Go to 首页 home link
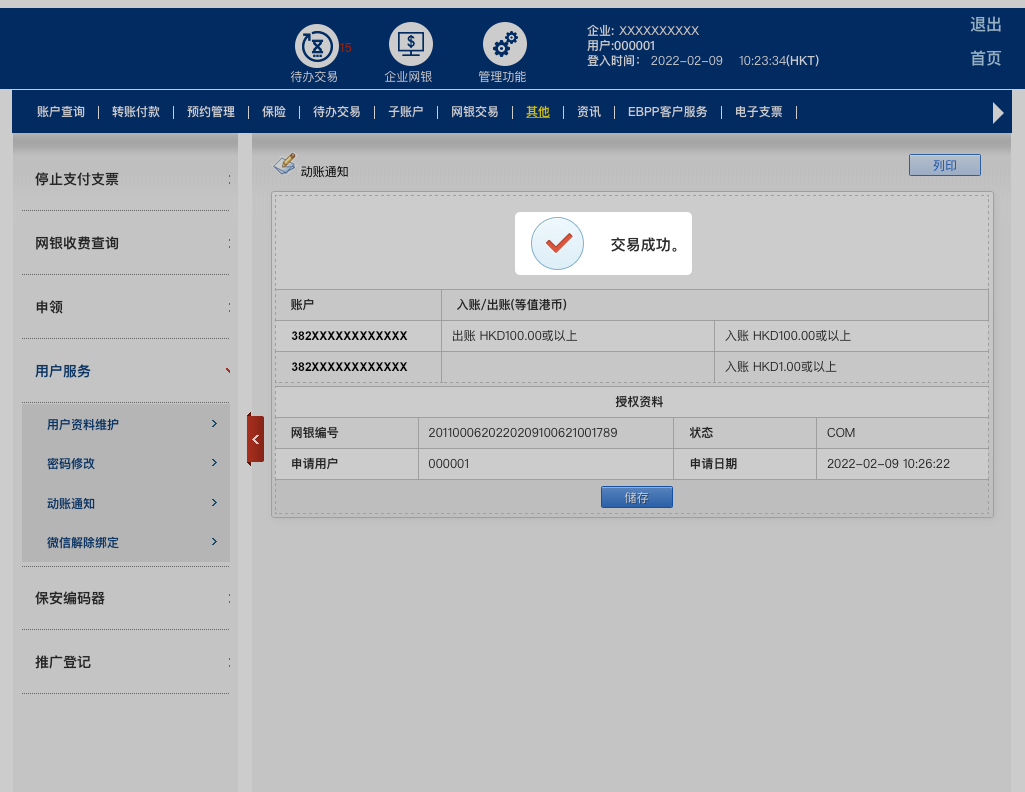Image resolution: width=1025 pixels, height=792 pixels. [x=985, y=58]
